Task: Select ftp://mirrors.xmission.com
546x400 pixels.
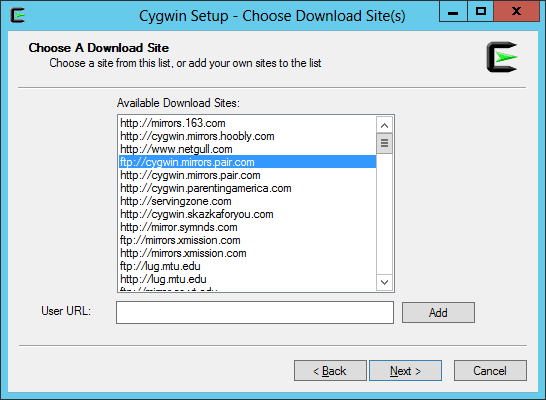Action: pos(247,240)
